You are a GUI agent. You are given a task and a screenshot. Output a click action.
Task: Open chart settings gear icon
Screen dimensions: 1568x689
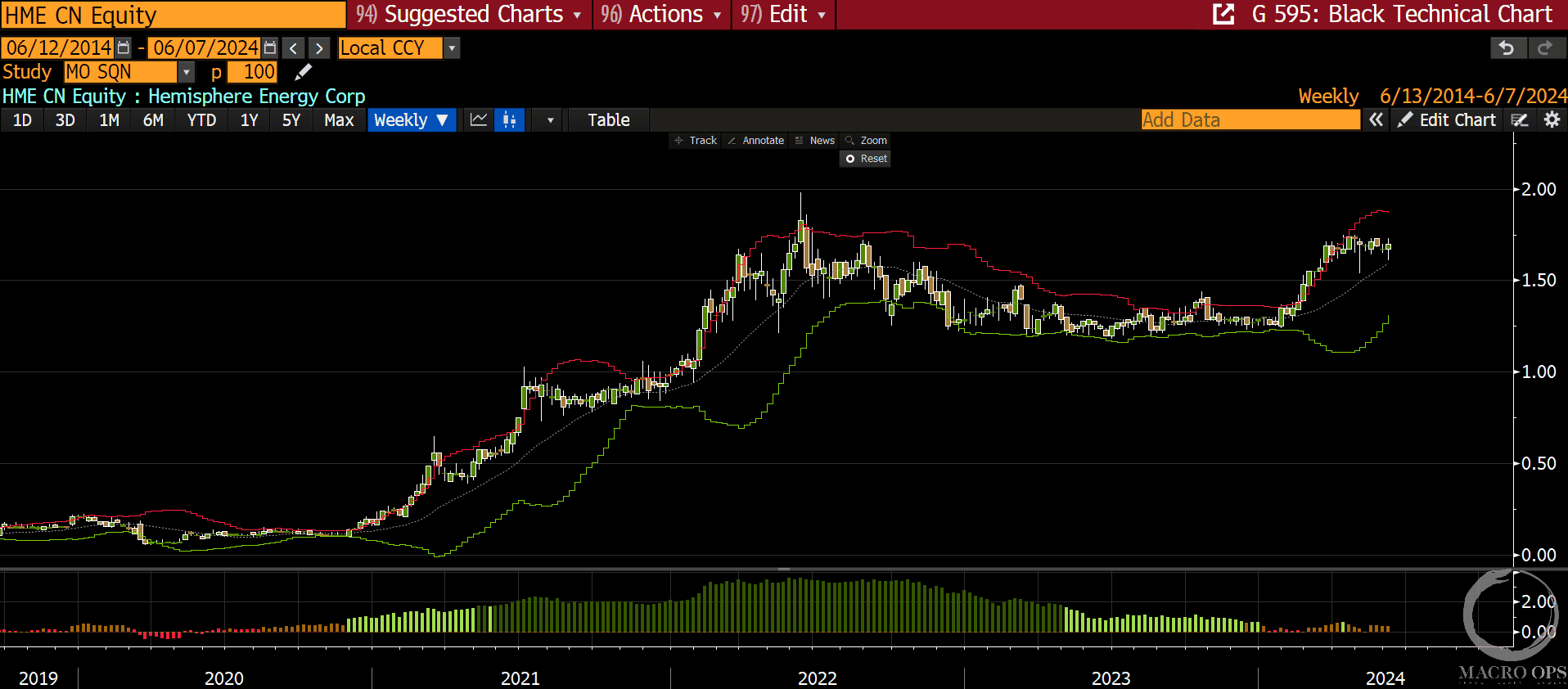pos(1552,120)
